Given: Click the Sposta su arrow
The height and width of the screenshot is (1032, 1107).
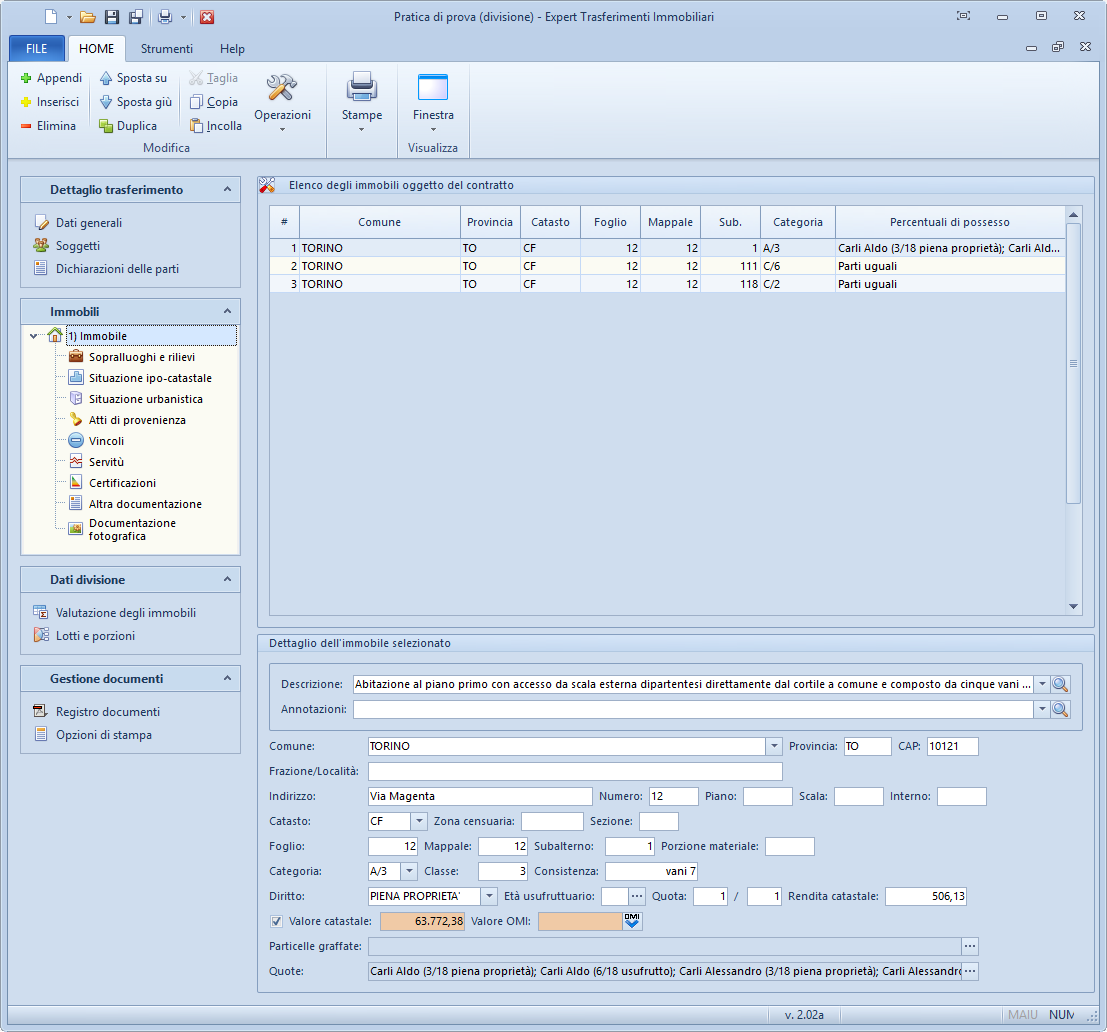Looking at the screenshot, I should point(106,78).
